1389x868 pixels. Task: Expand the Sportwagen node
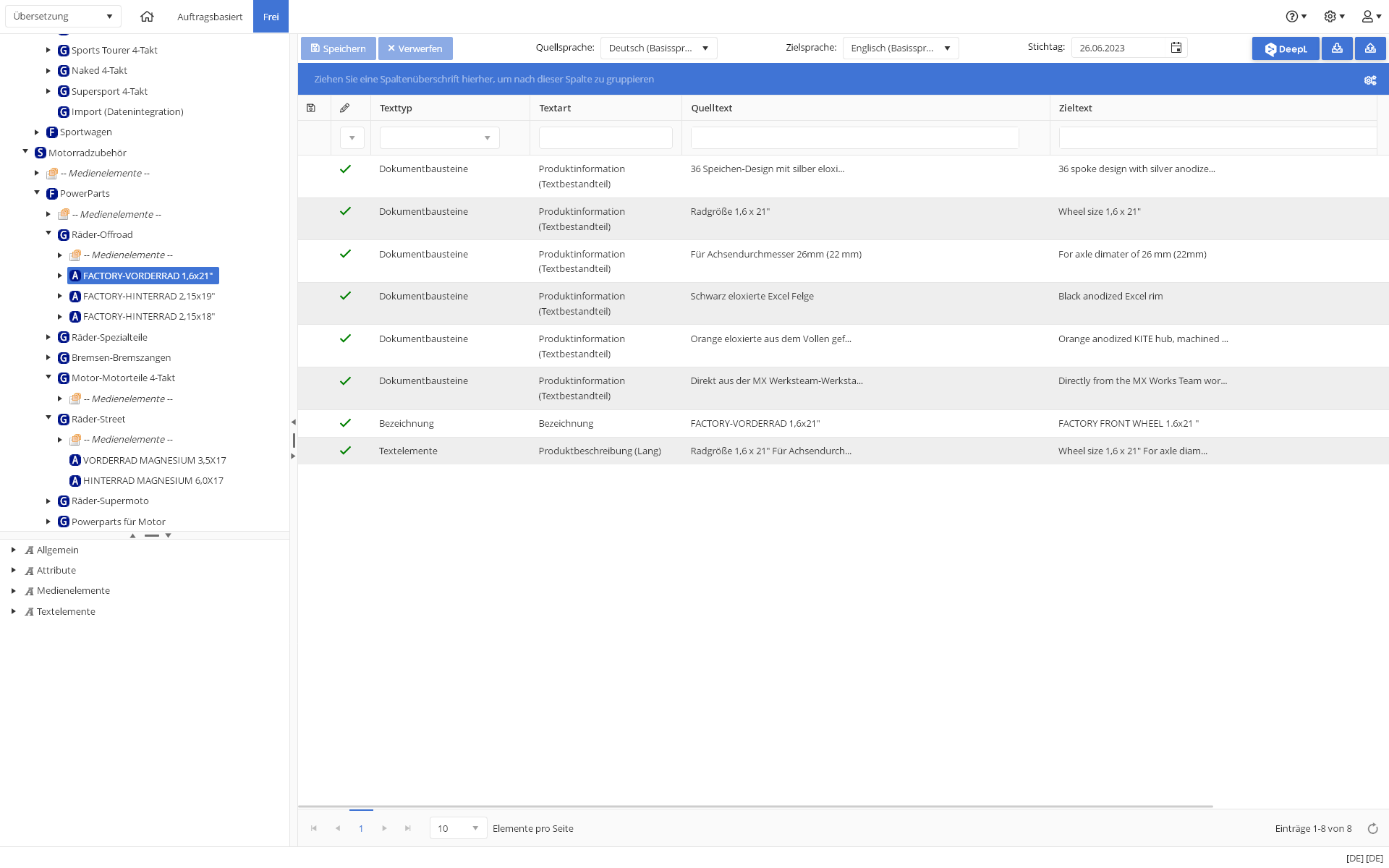[x=37, y=132]
